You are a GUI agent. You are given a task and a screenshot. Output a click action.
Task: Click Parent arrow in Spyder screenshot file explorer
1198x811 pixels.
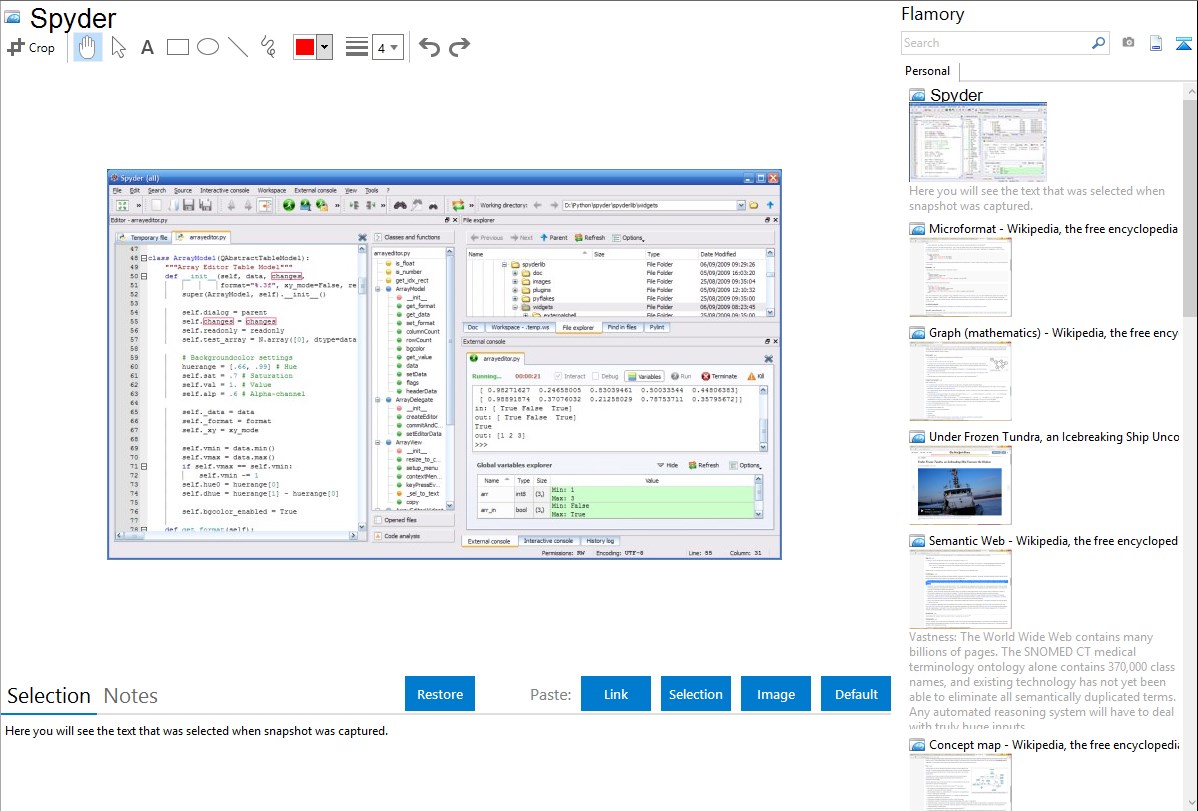click(554, 238)
